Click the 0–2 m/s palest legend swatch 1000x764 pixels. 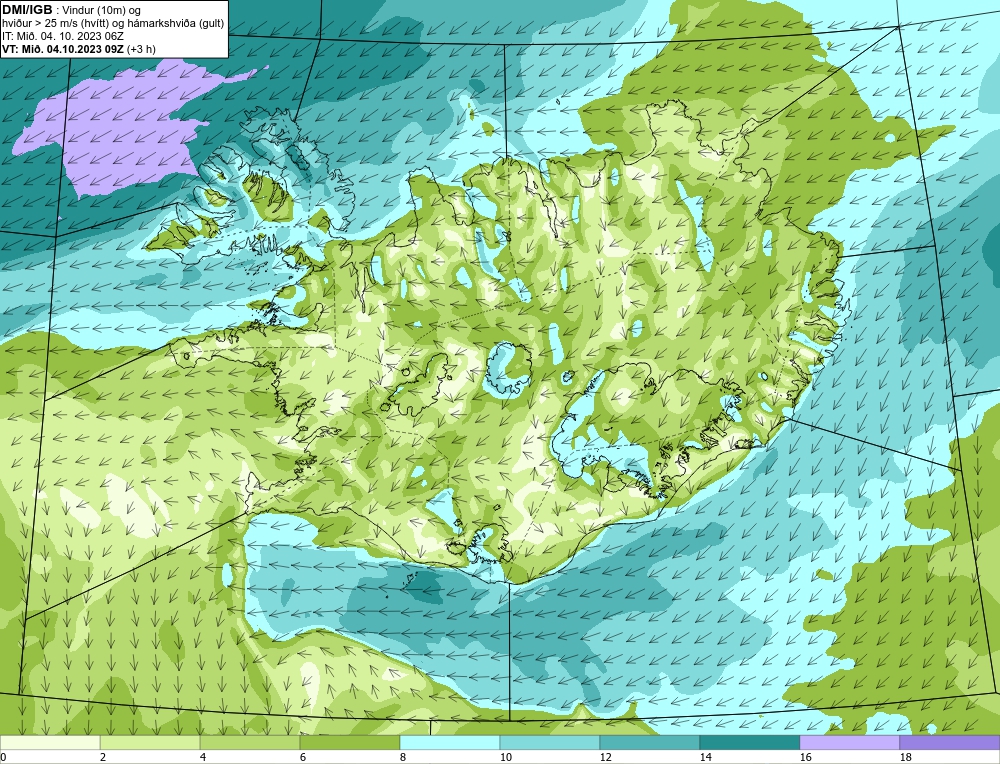[50, 743]
